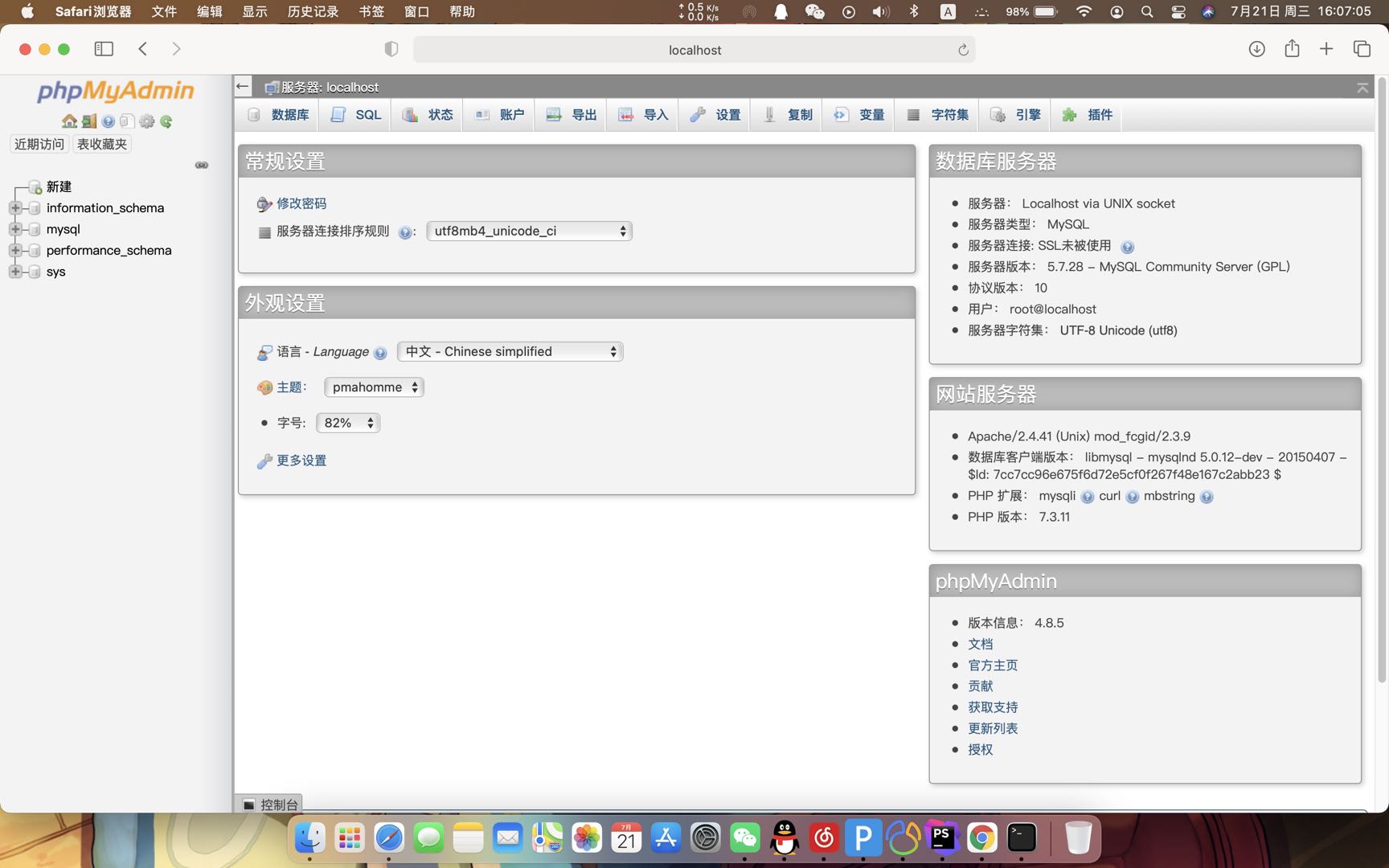Click the log out door icon
1389x868 pixels.
click(89, 121)
